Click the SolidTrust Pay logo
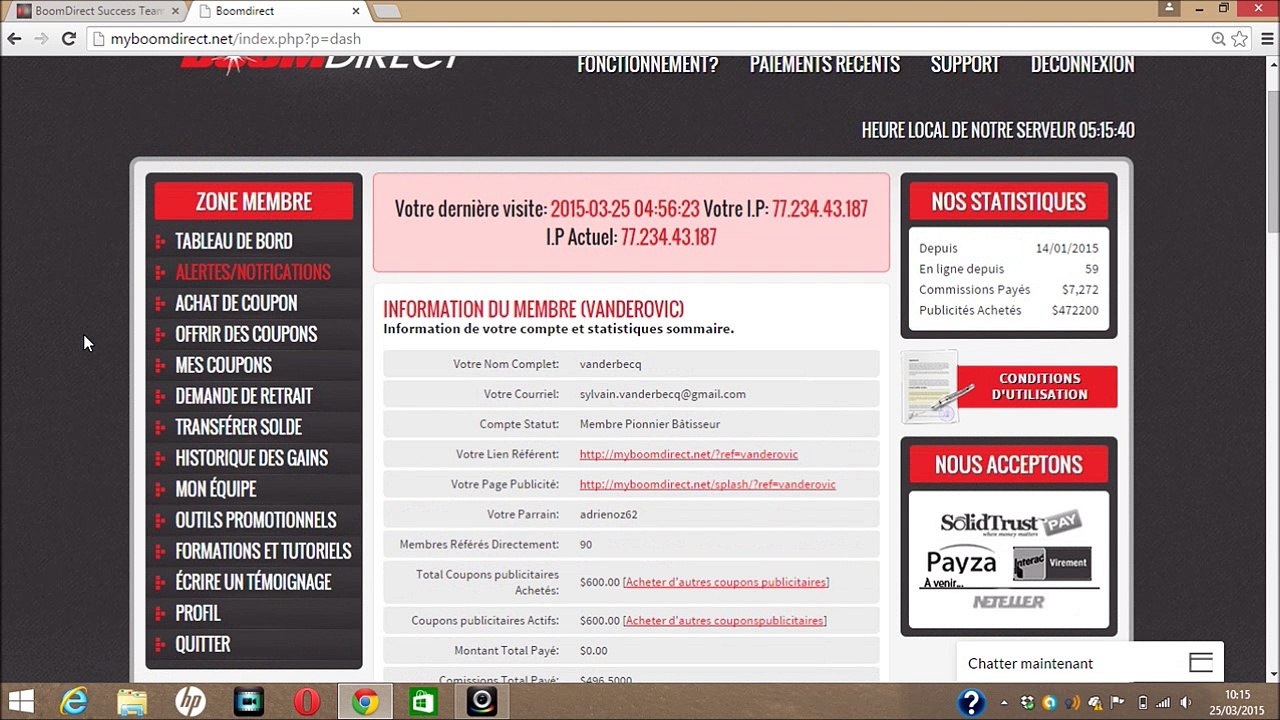The width and height of the screenshot is (1280, 720). point(1011,524)
